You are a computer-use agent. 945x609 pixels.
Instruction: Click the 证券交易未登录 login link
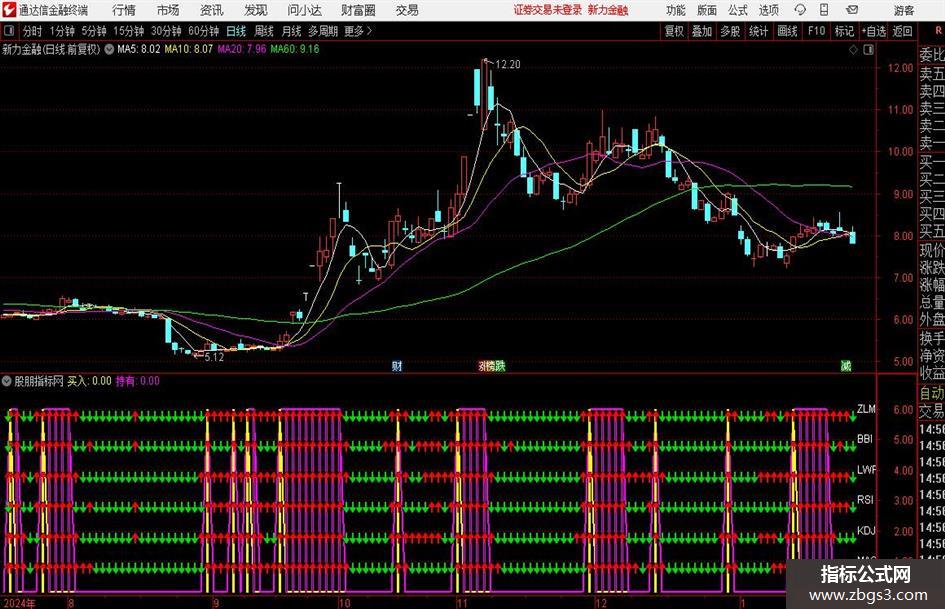pos(548,10)
